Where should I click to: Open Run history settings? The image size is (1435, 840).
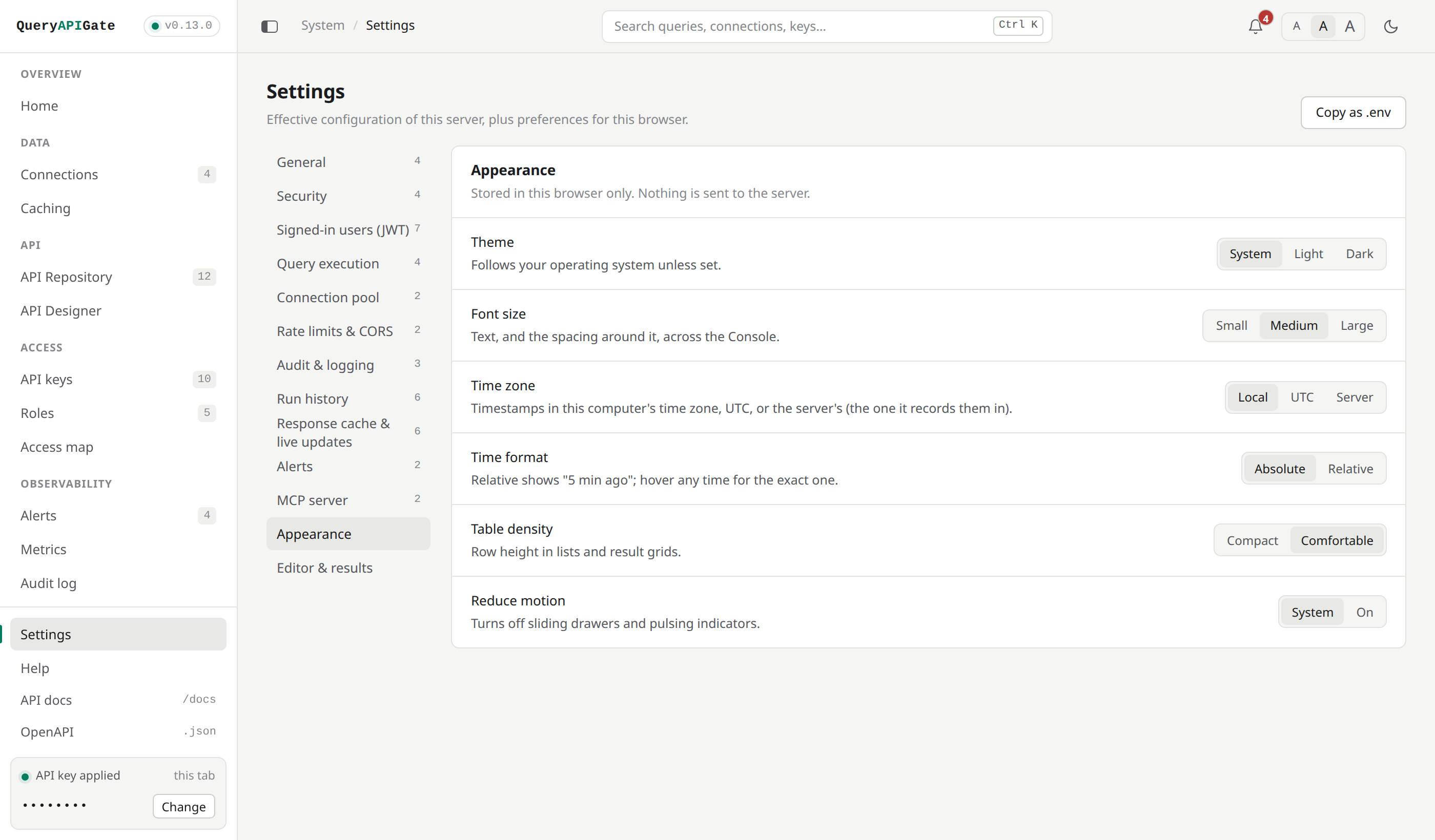click(348, 399)
